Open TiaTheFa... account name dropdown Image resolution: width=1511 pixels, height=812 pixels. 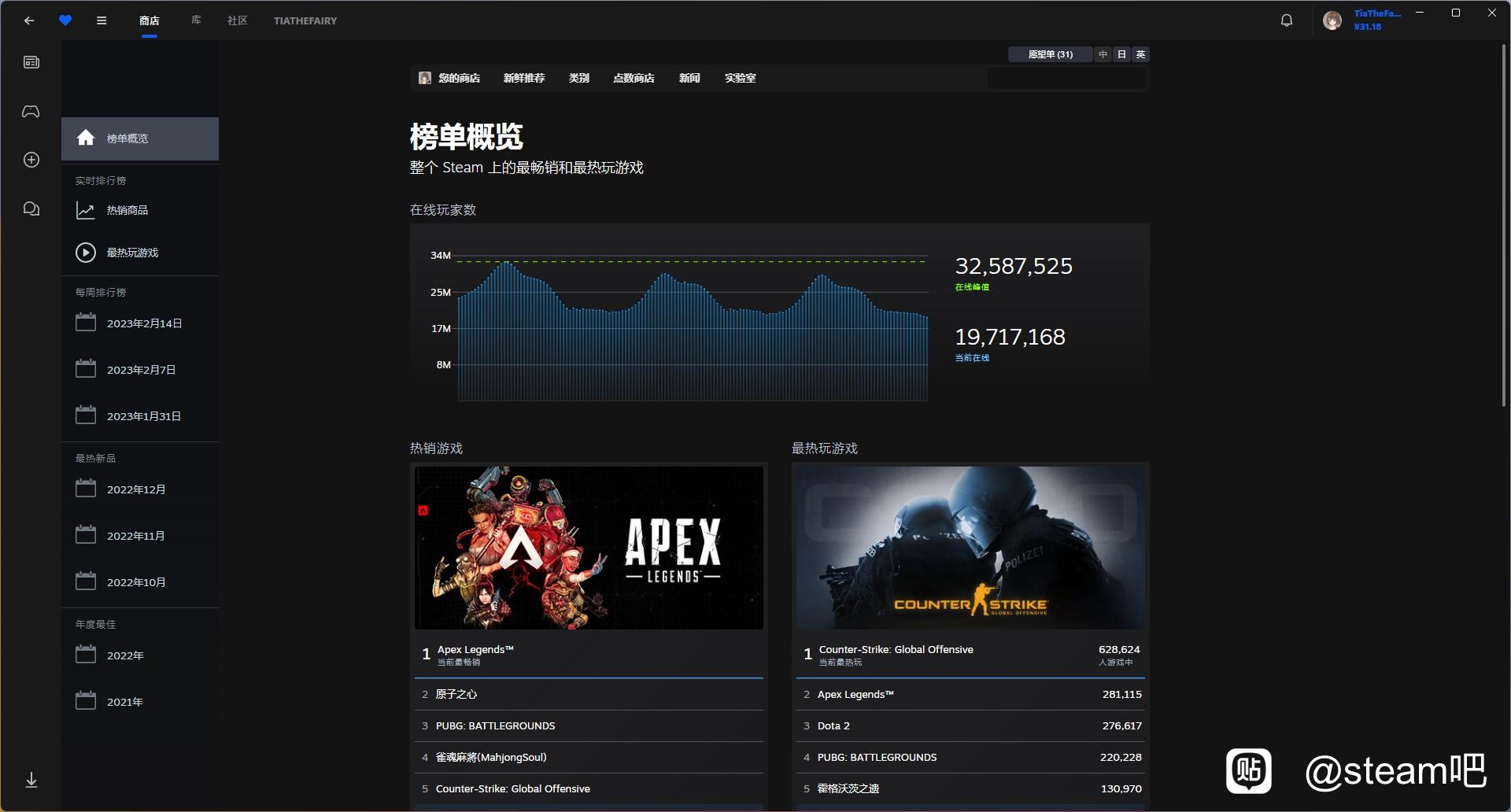coord(1377,13)
